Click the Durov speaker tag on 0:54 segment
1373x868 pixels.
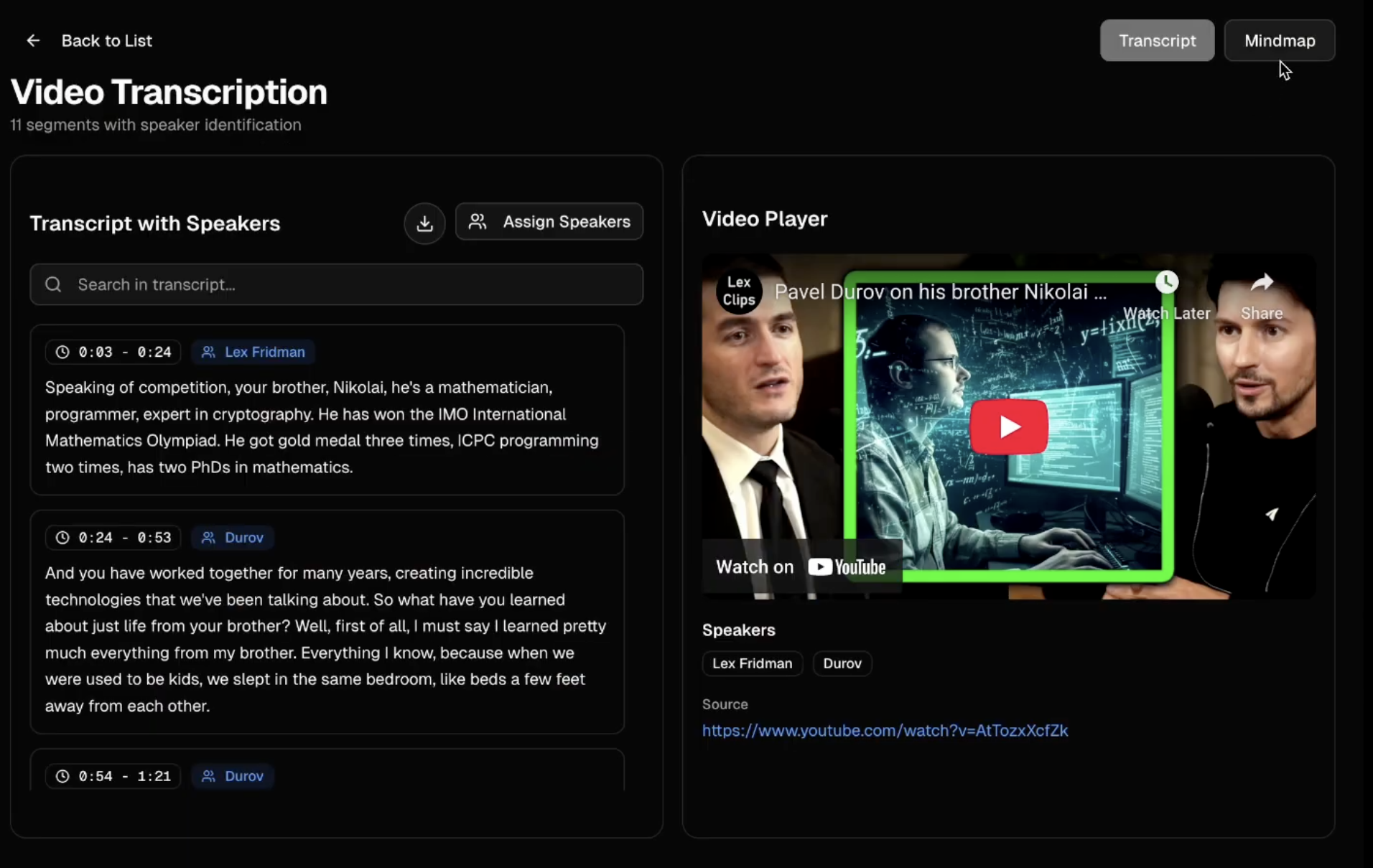click(233, 776)
